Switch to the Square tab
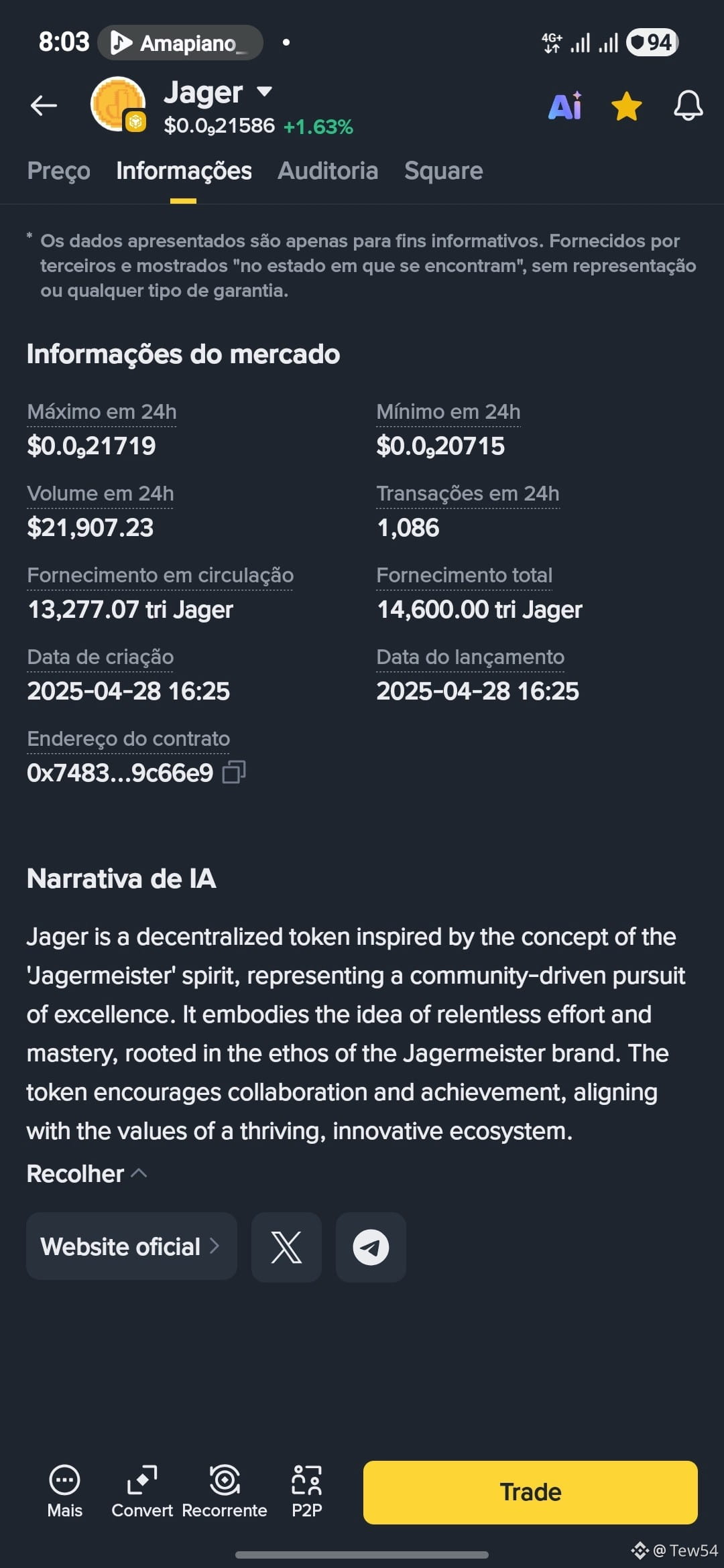Screen dimensions: 724x1568 (x=444, y=172)
